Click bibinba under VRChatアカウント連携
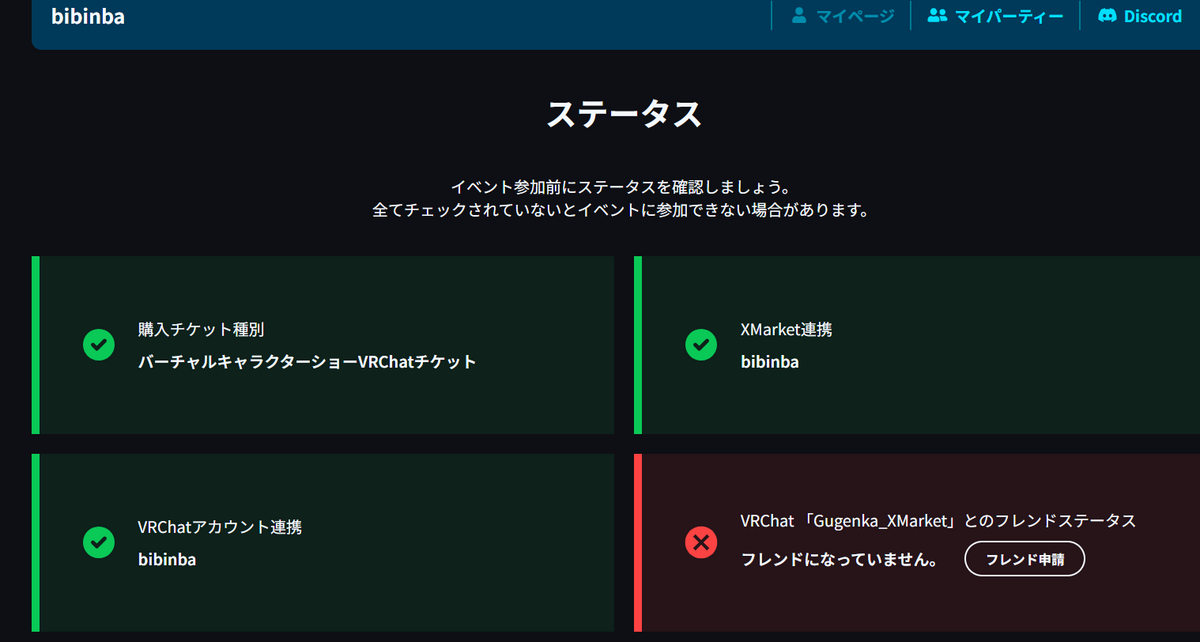The width and height of the screenshot is (1200, 642). coord(167,560)
